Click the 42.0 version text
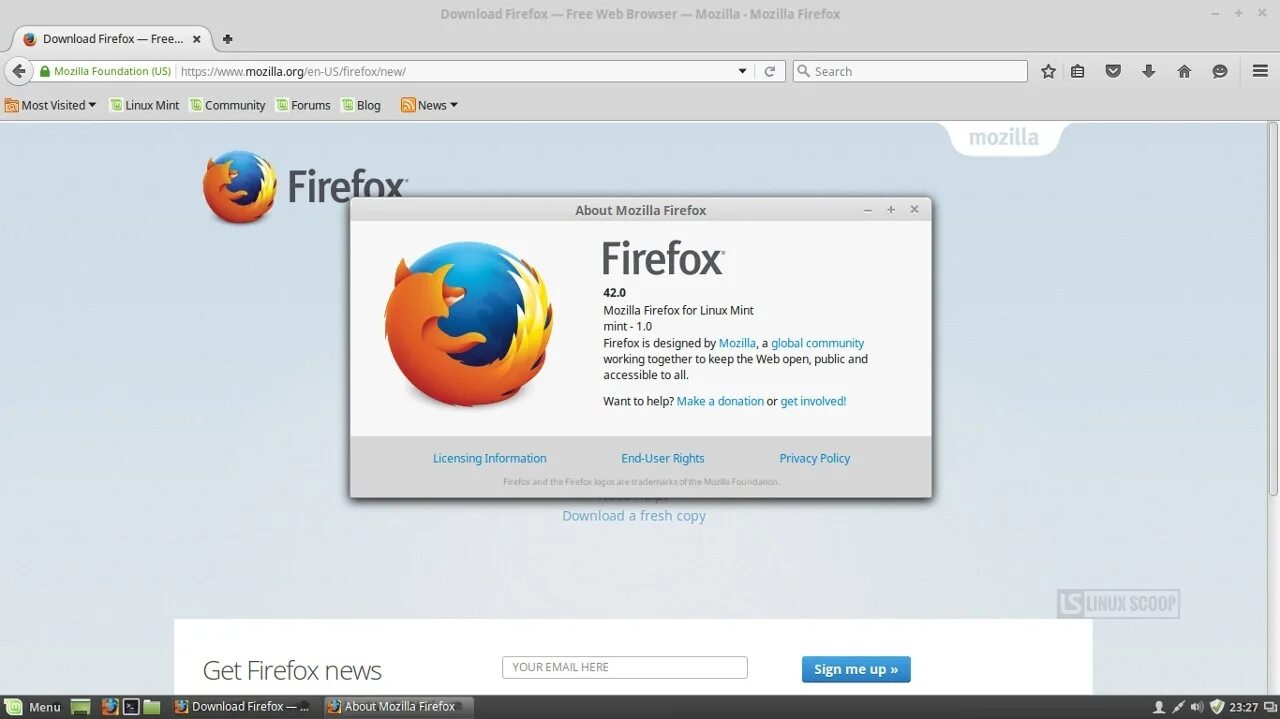Viewport: 1280px width, 719px height. tap(614, 293)
